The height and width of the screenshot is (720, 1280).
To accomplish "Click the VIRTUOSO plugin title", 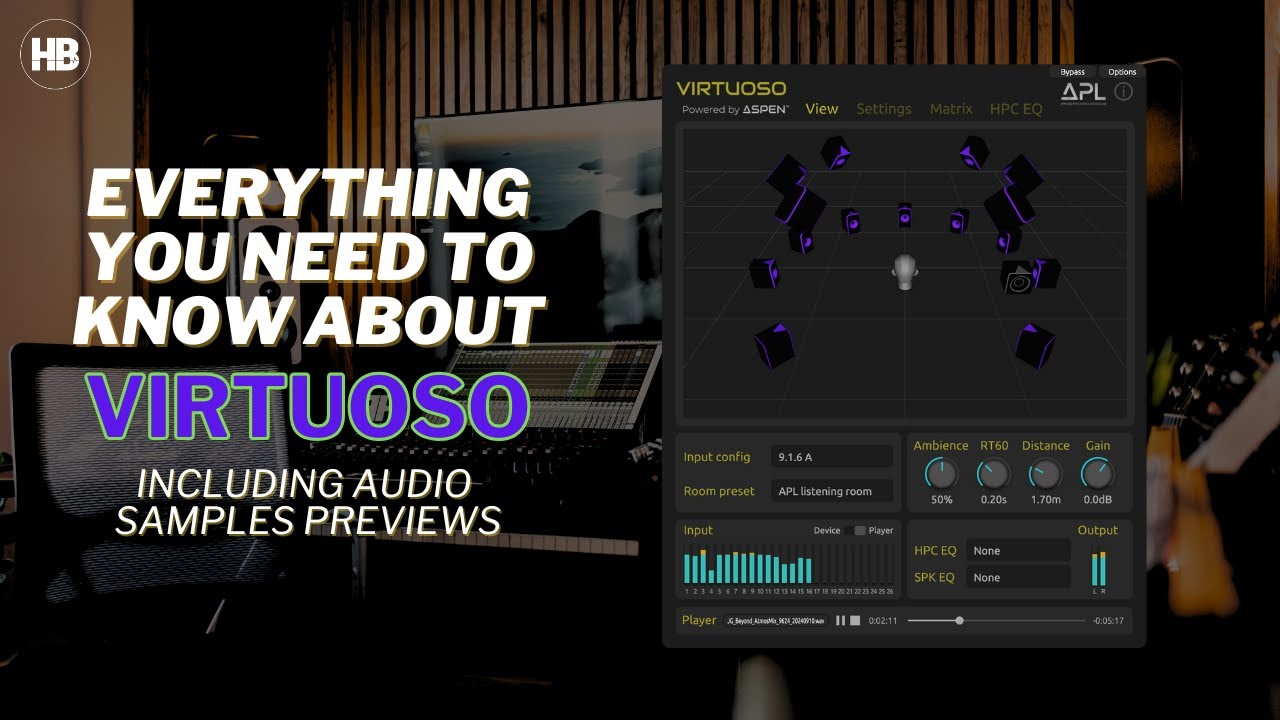I will point(731,89).
